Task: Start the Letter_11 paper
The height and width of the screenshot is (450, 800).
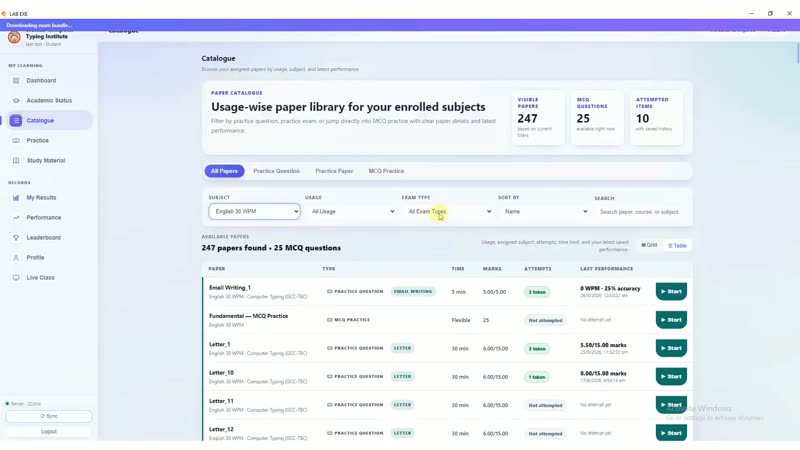Action: (x=671, y=405)
